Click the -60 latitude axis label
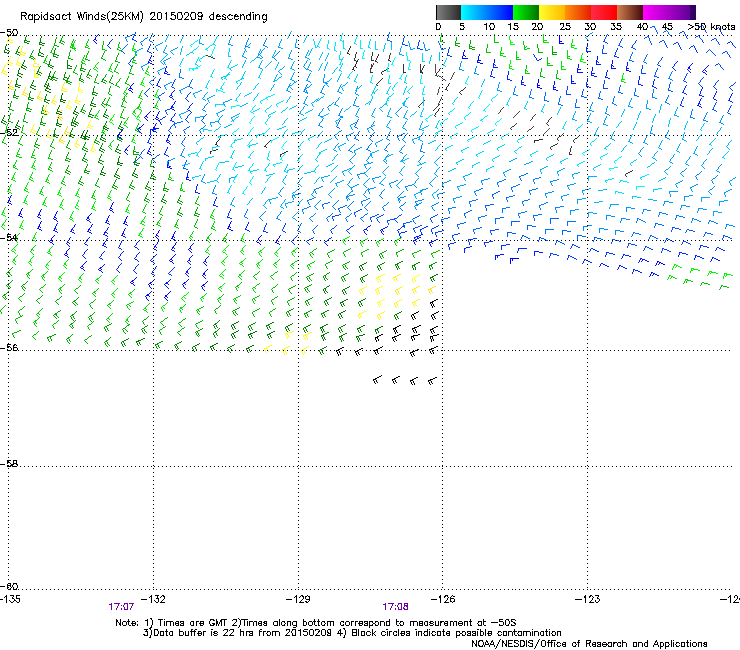Screen dimensions: 740x650 point(9,586)
